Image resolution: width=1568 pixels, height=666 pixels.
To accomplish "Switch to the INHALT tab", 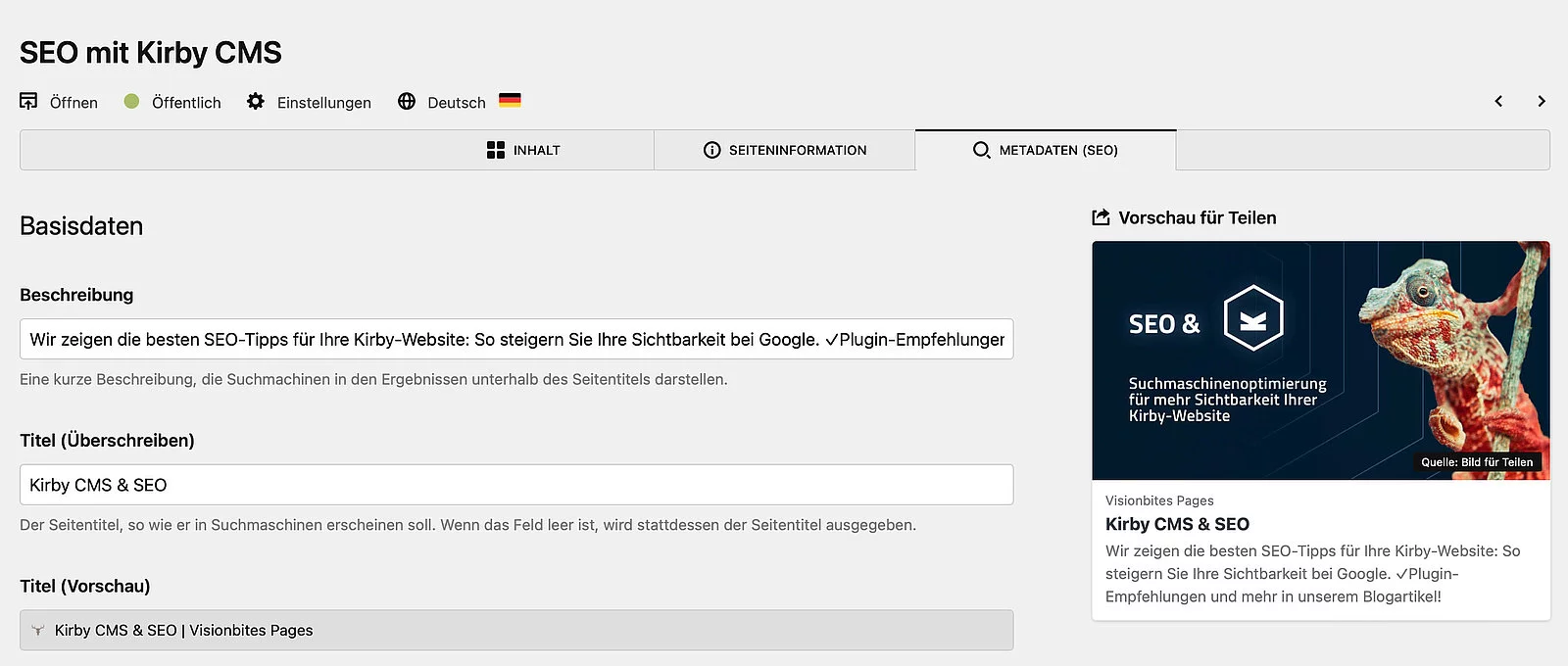I will [x=523, y=150].
